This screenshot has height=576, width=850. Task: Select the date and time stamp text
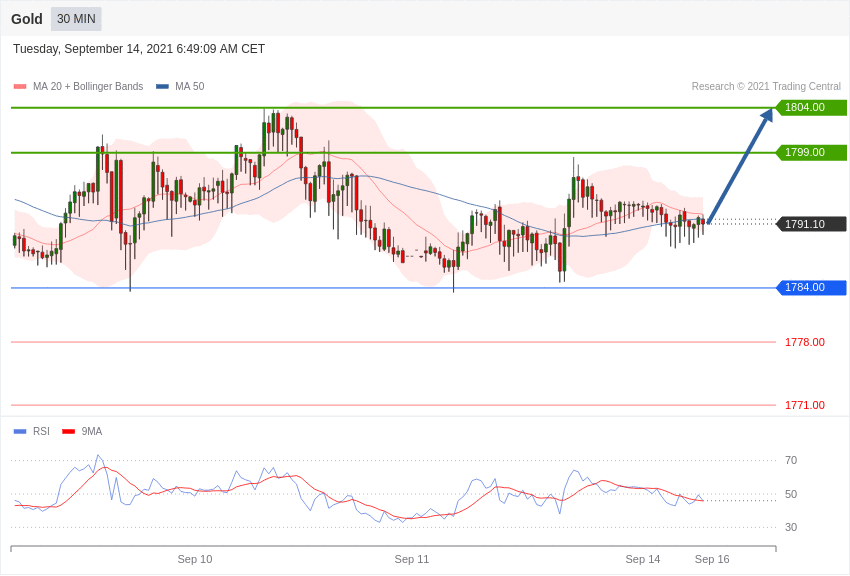(139, 49)
